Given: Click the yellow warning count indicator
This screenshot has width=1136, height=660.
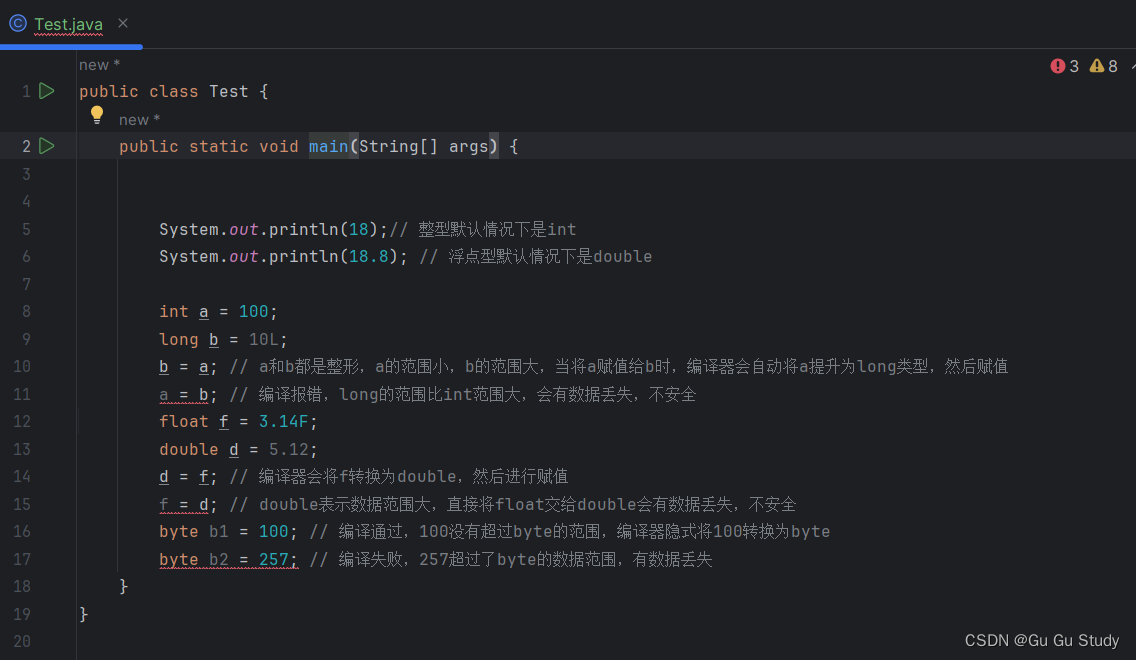Looking at the screenshot, I should tap(1104, 66).
